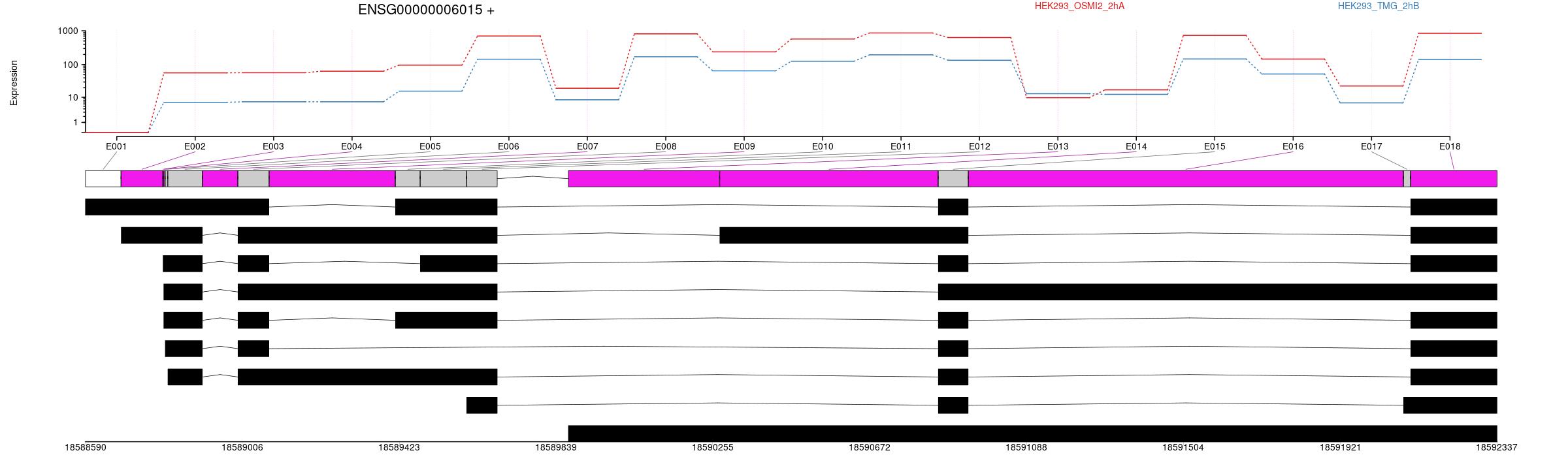Click the Expression y-axis title

[14, 83]
